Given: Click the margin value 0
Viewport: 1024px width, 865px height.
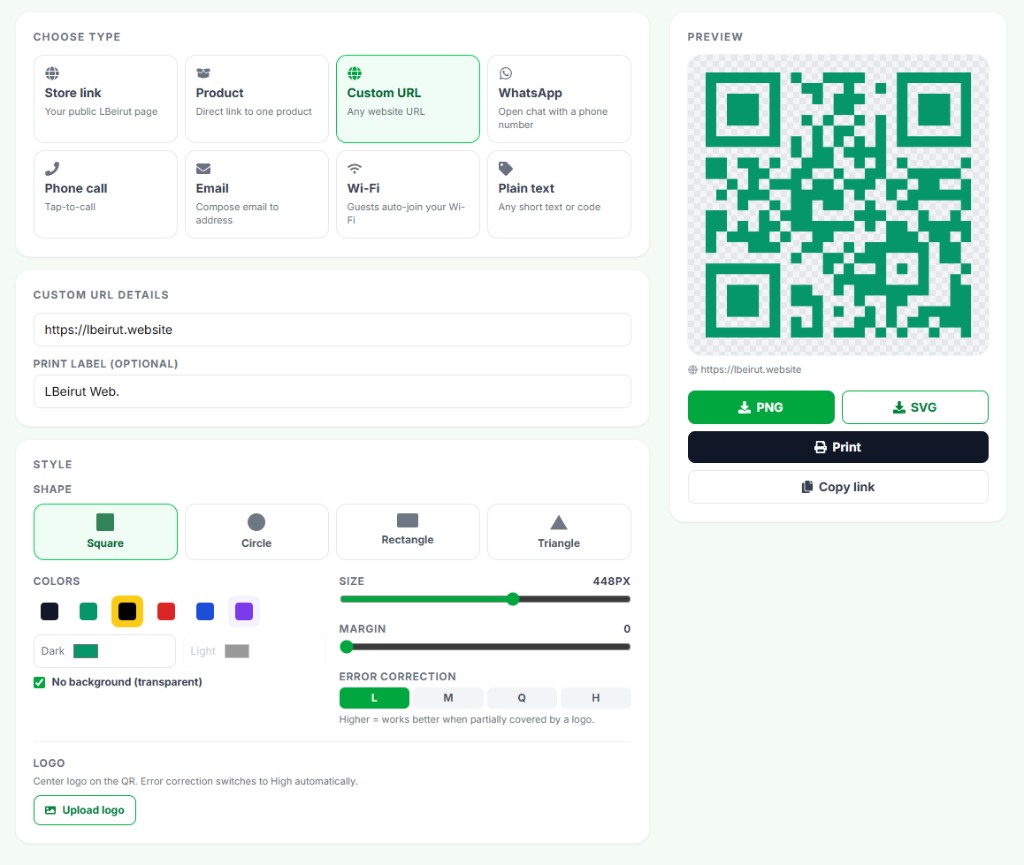Looking at the screenshot, I should 627,629.
